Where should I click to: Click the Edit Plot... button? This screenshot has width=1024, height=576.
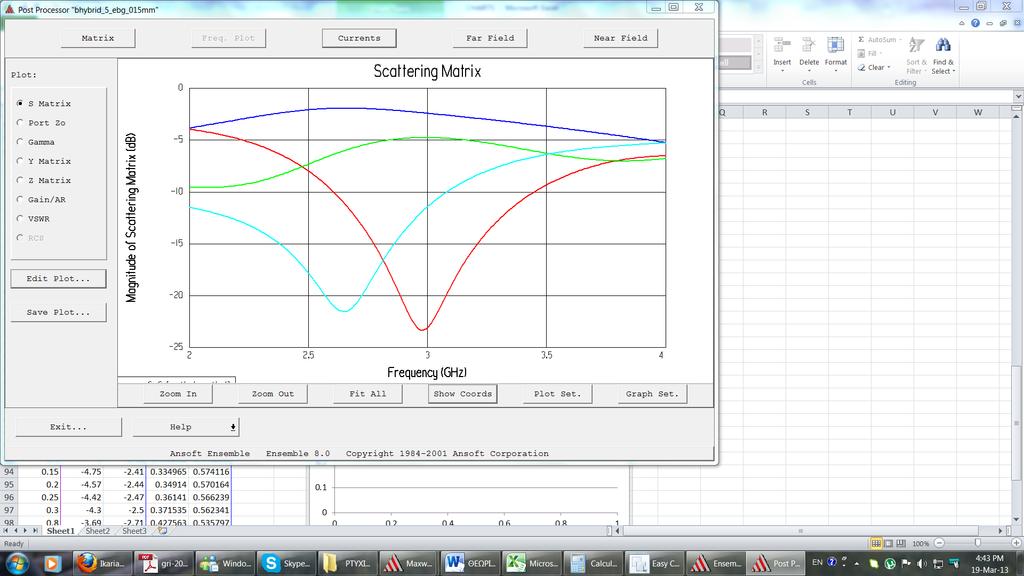point(58,278)
